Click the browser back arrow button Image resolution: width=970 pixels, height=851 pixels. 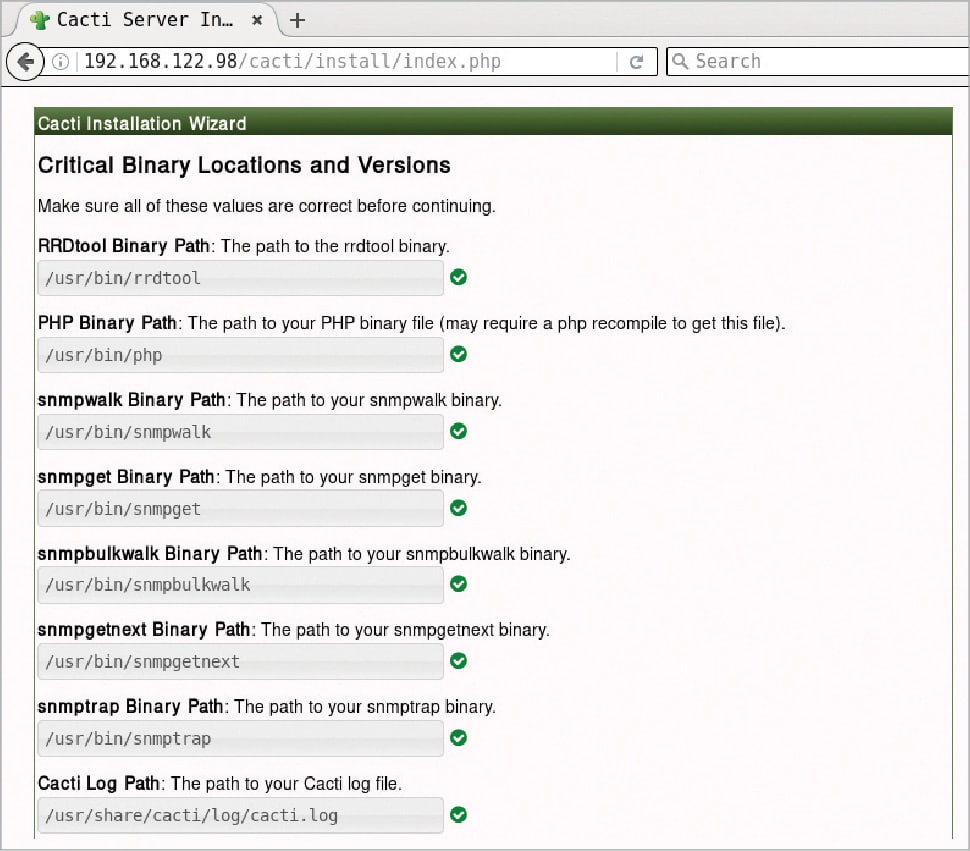(24, 61)
